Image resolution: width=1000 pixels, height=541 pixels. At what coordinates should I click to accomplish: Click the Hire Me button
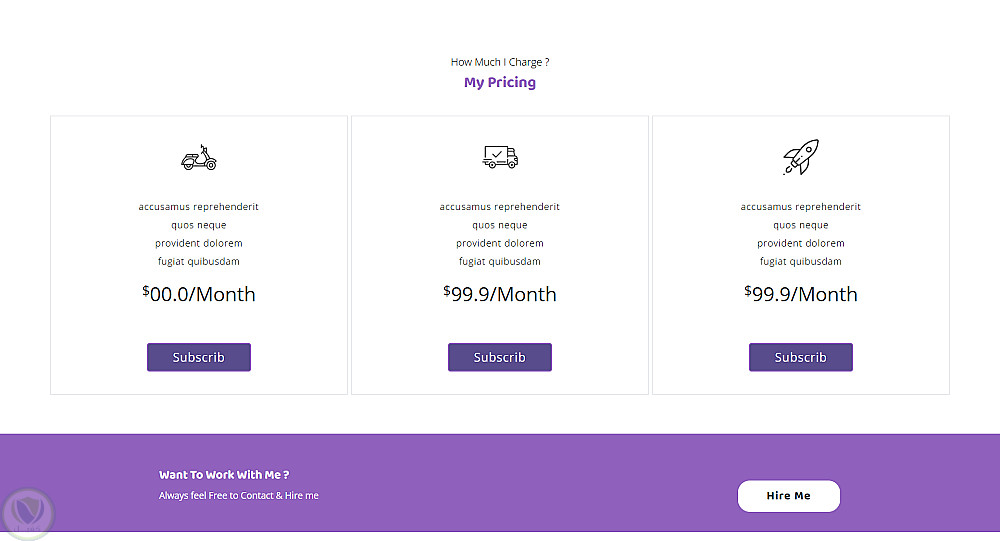pos(788,496)
